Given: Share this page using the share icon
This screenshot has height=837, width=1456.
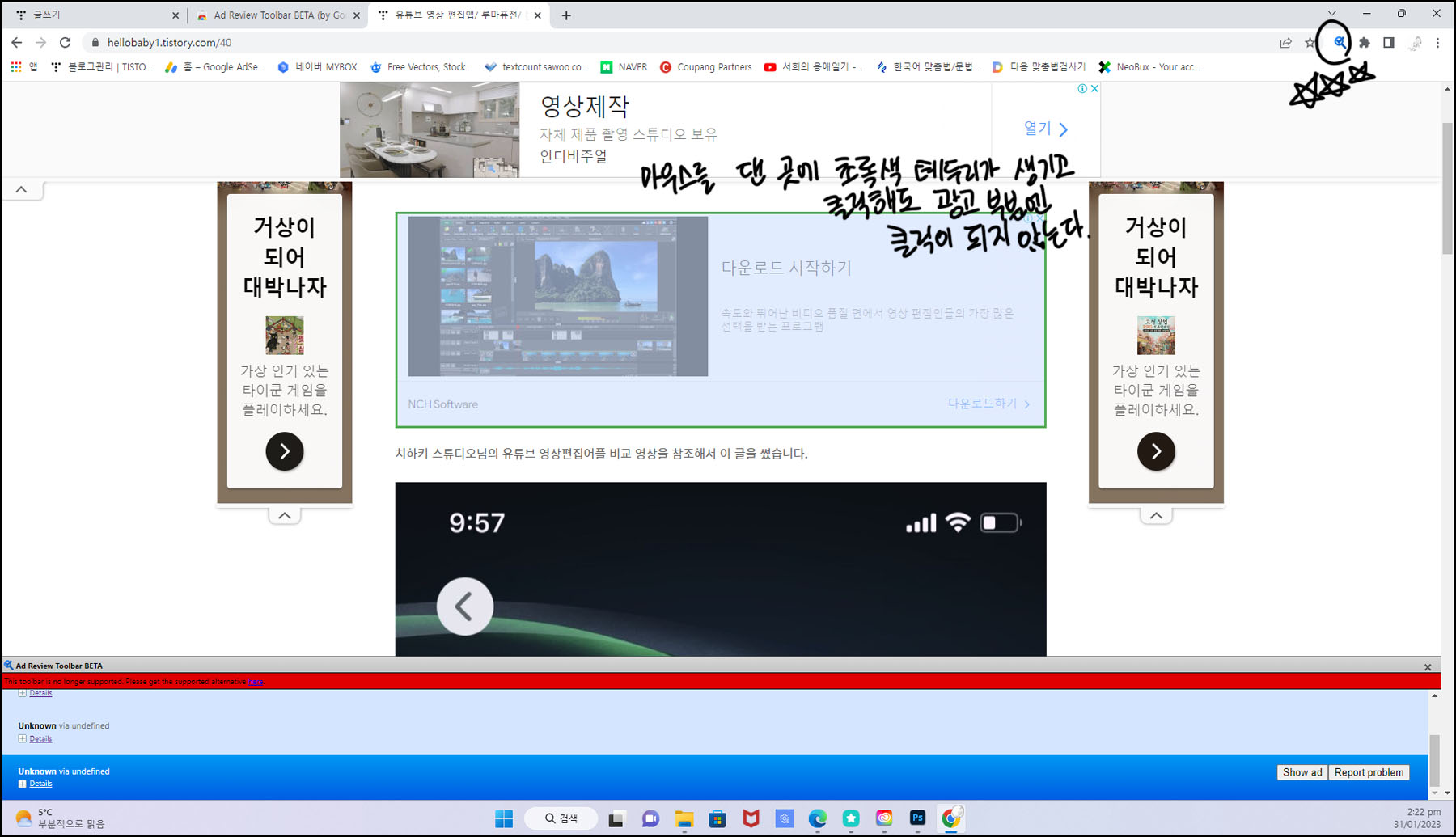Looking at the screenshot, I should pos(1285,43).
